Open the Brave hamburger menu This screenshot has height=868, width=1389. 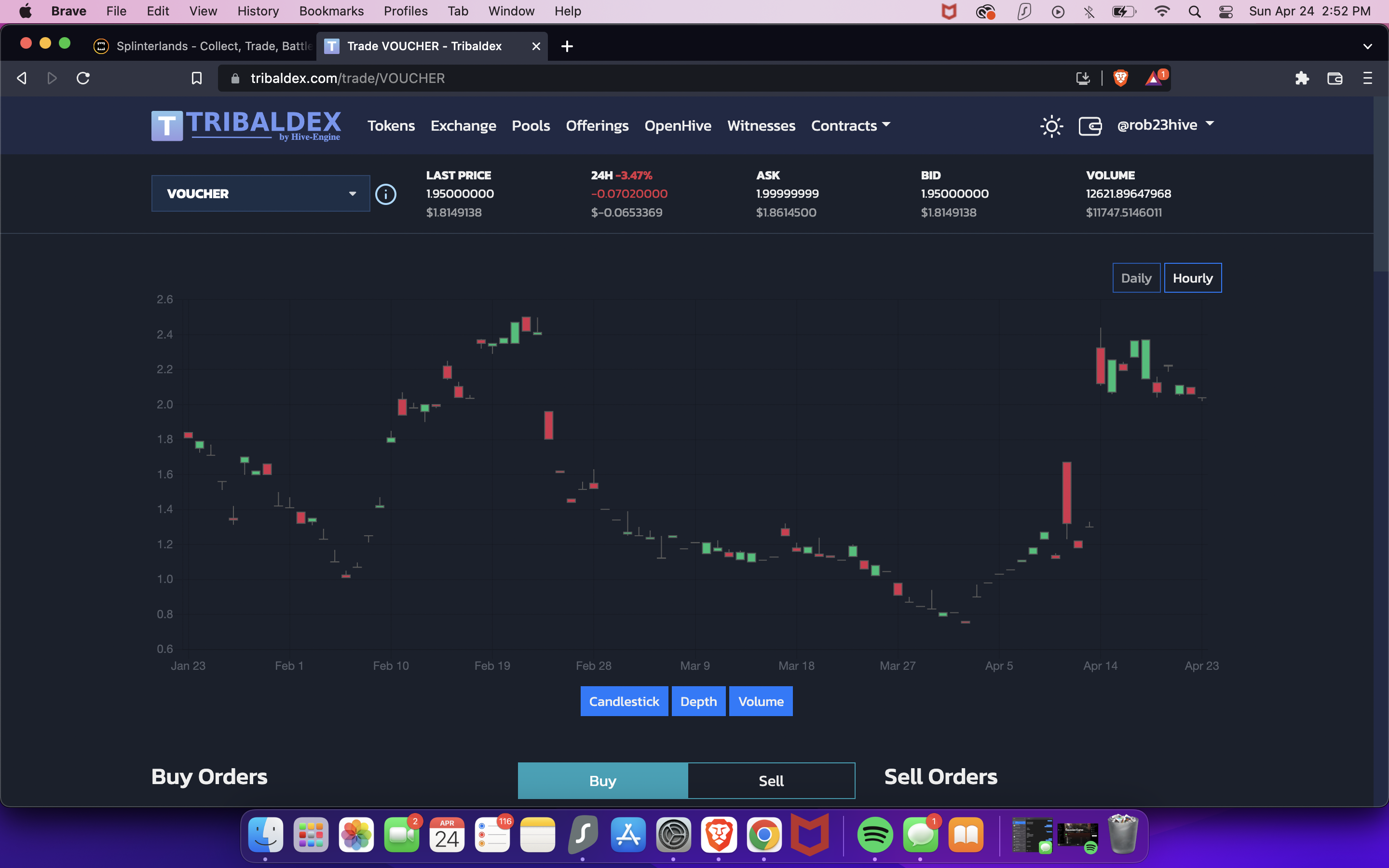pos(1367,78)
